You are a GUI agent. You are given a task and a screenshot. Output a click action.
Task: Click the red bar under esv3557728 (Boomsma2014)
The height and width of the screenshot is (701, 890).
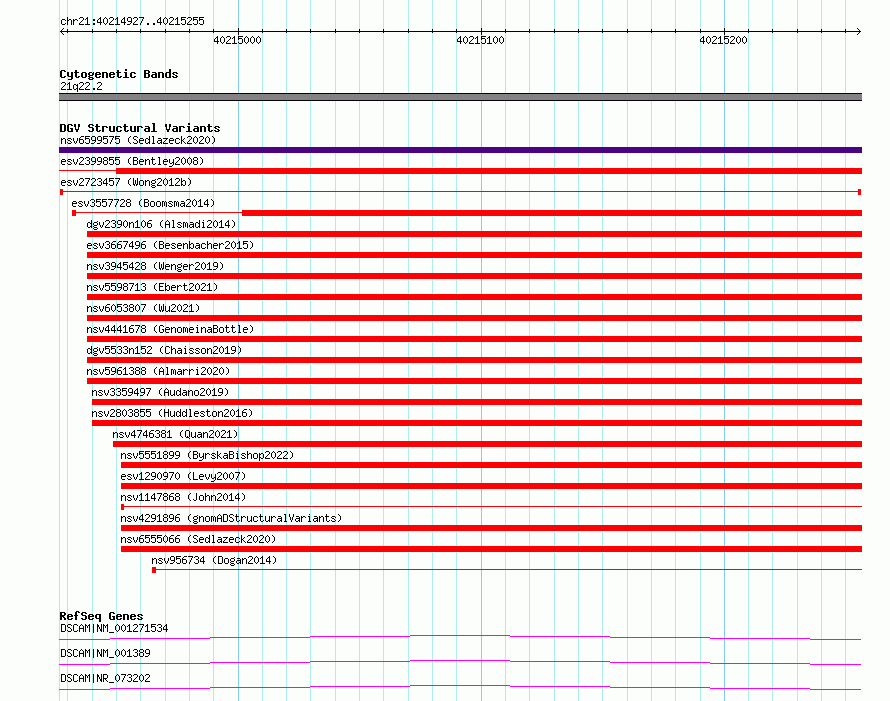click(552, 213)
